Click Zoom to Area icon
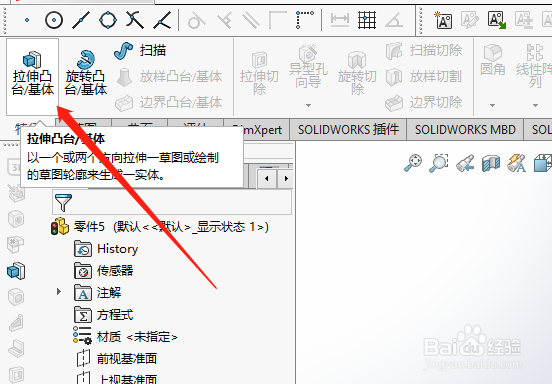 pyautogui.click(x=439, y=163)
